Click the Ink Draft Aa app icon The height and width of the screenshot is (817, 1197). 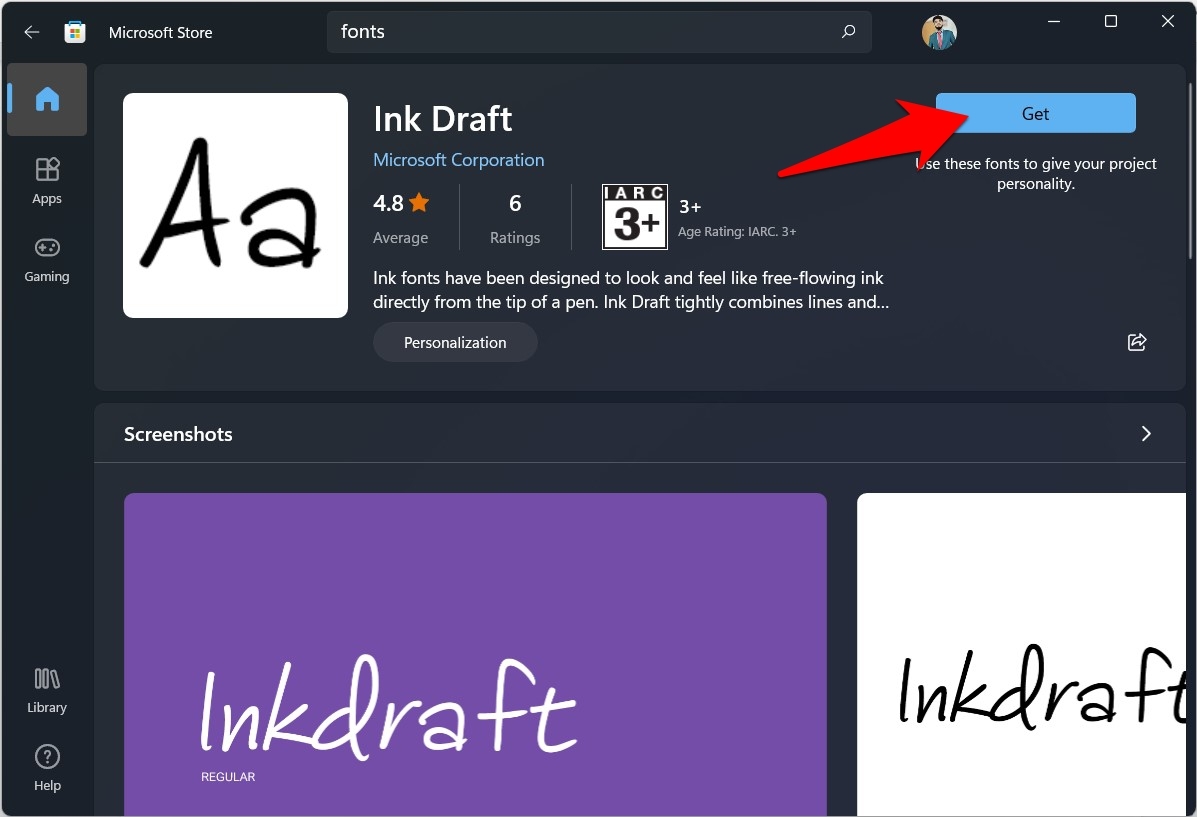[x=235, y=205]
